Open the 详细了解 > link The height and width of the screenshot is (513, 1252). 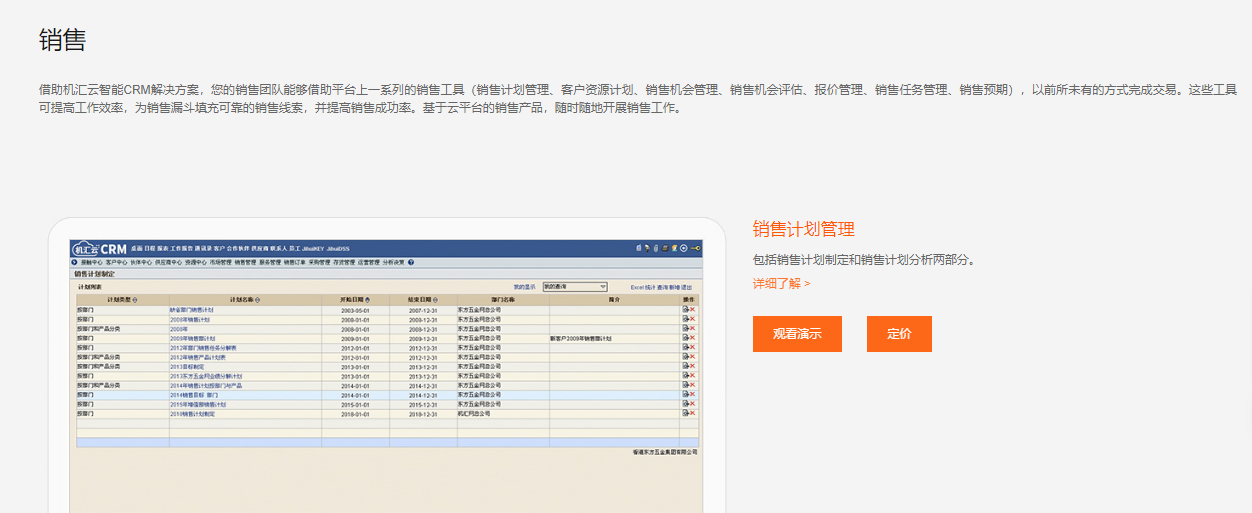tap(782, 284)
